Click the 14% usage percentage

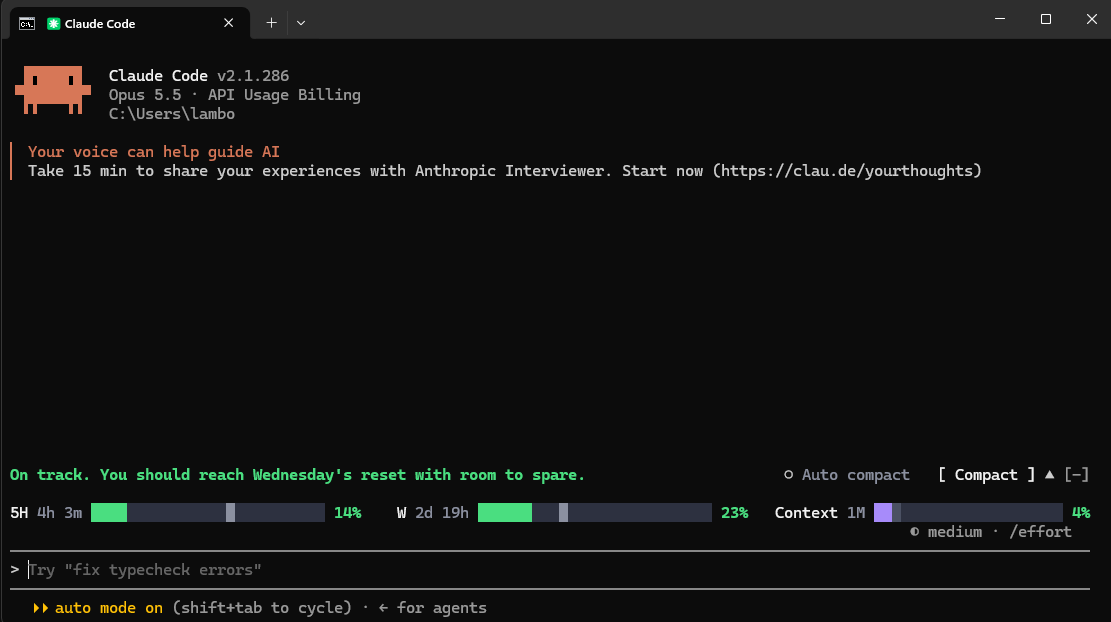(x=347, y=512)
